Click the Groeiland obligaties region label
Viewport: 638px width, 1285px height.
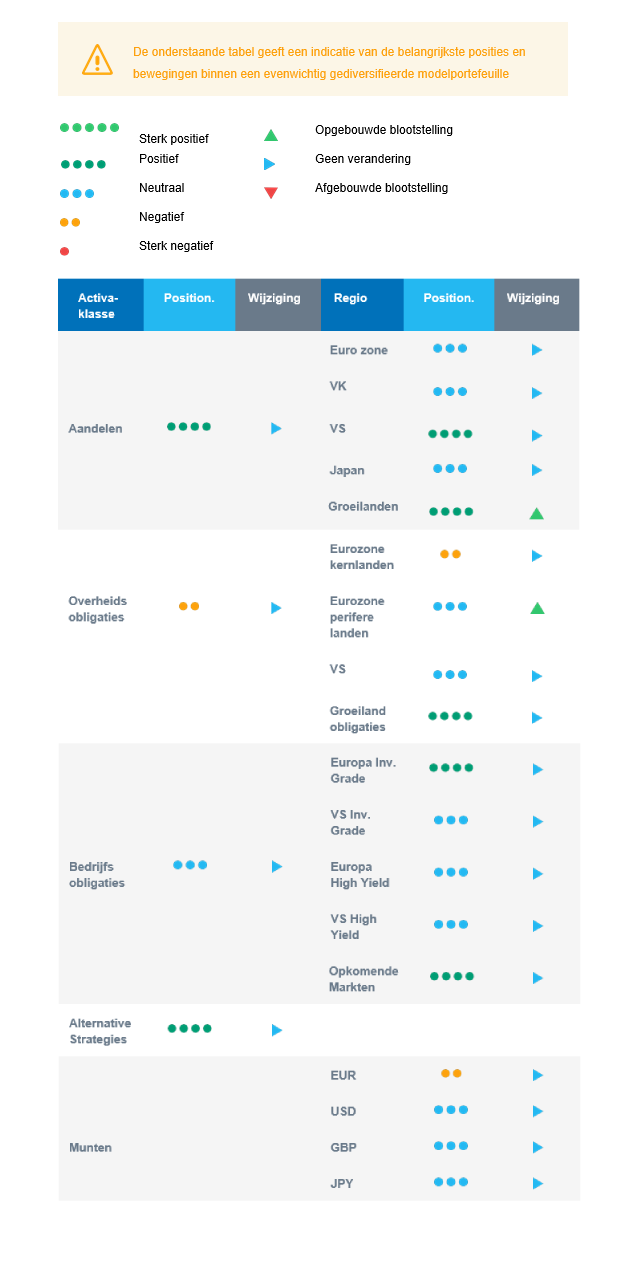coord(358,719)
